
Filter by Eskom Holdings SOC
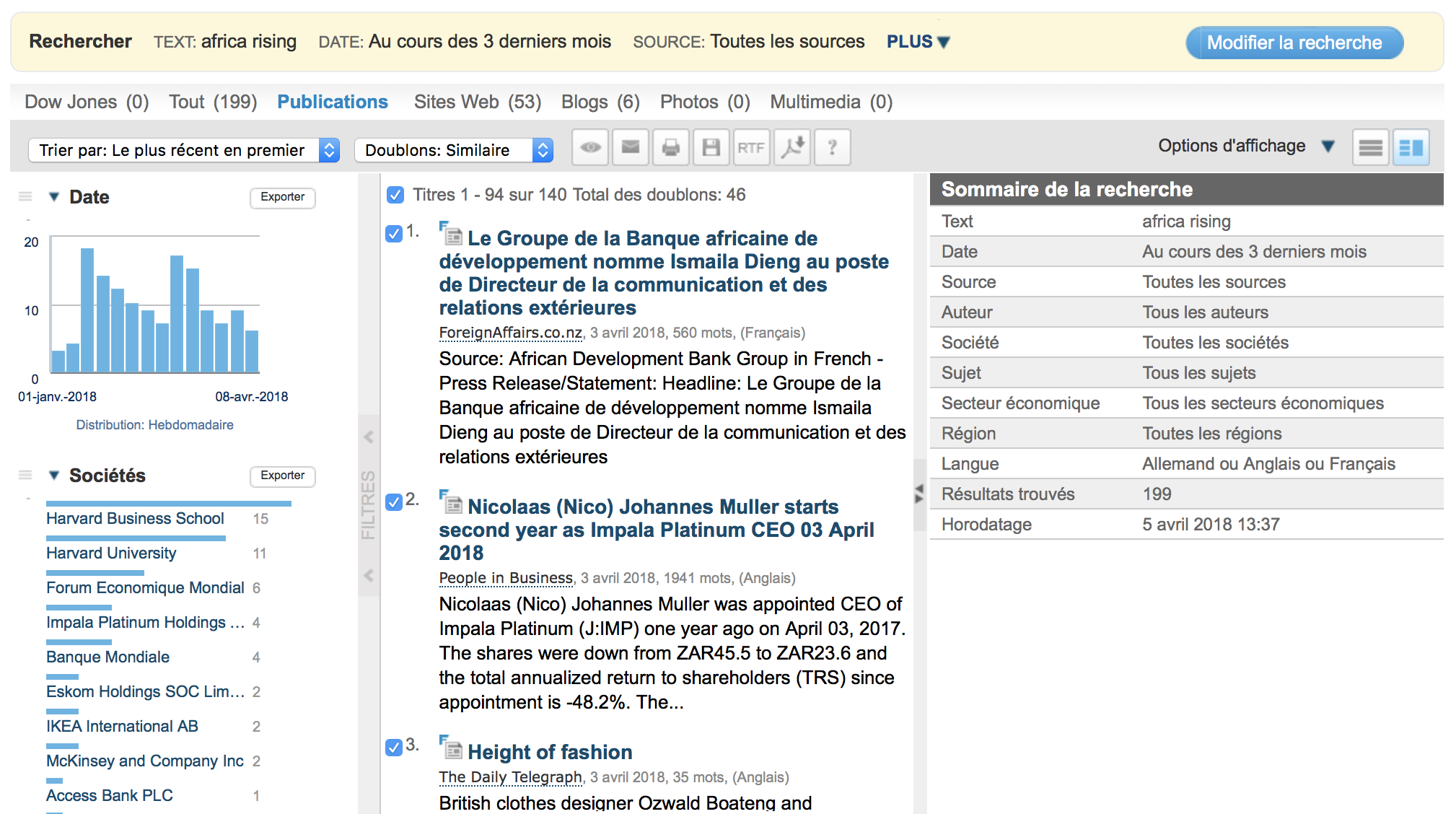point(145,691)
